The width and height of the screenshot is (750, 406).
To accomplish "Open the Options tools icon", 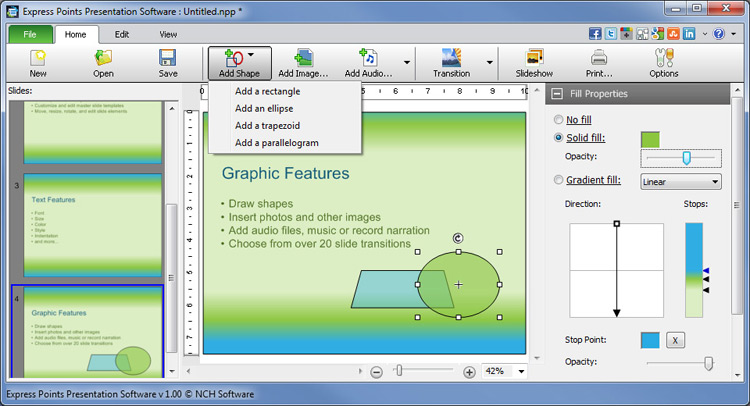I will pos(663,58).
